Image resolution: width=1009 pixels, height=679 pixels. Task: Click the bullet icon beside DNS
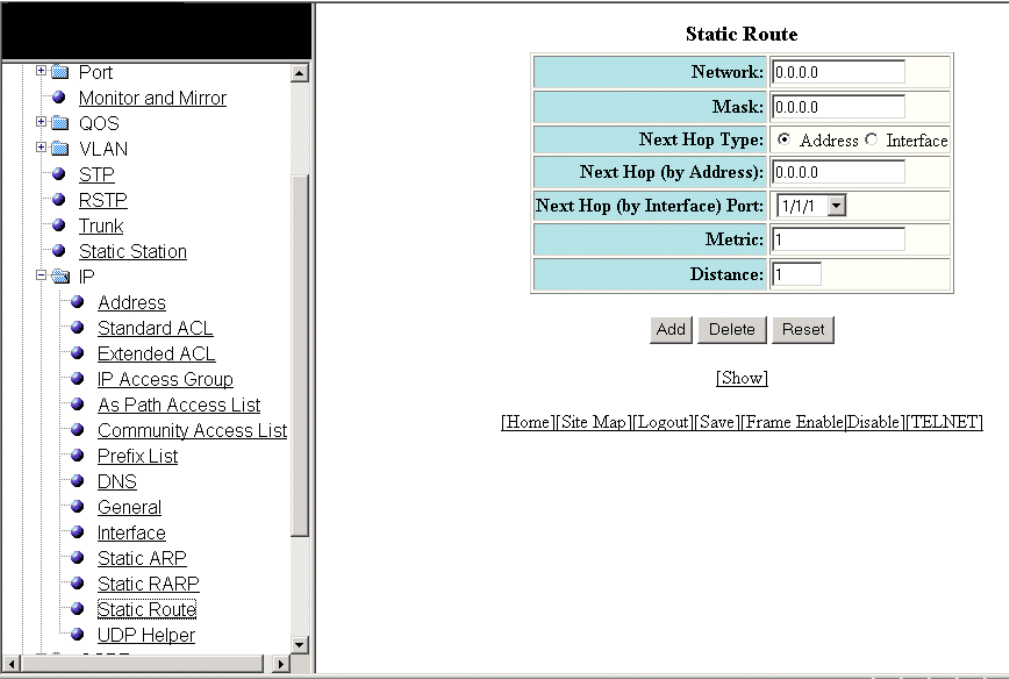point(77,481)
